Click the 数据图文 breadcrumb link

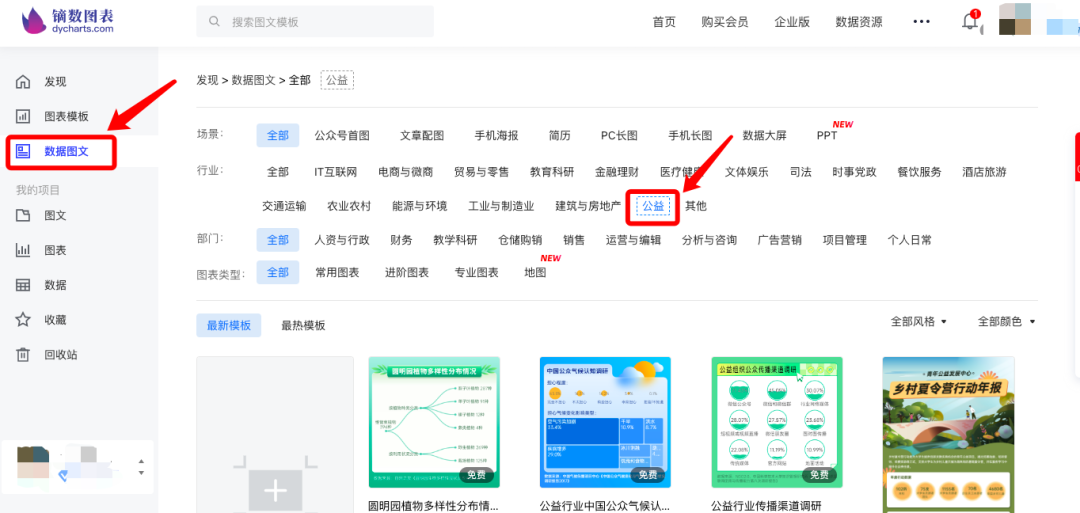[253, 80]
